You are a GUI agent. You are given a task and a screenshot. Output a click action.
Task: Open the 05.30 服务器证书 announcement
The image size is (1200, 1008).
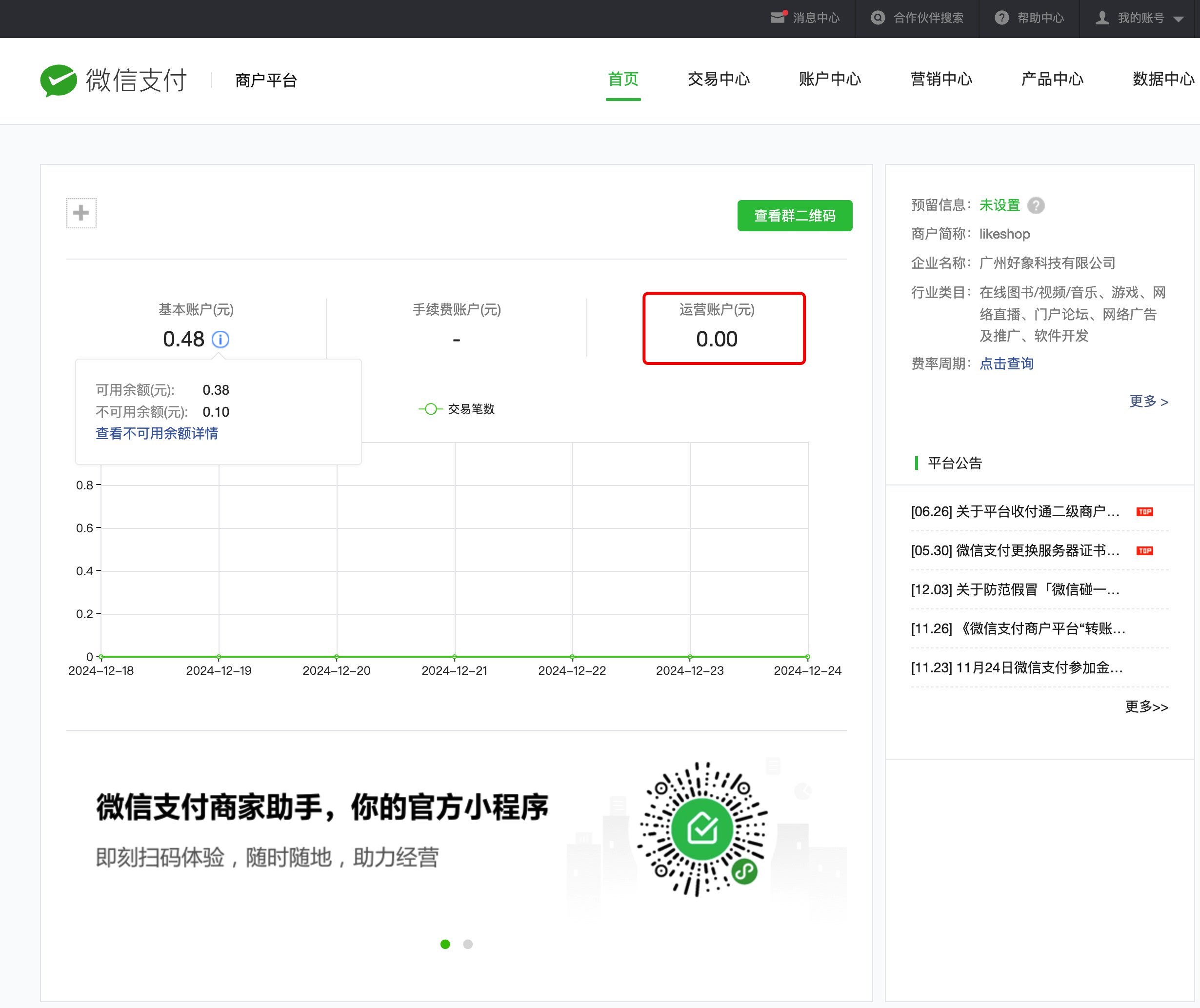coord(1015,551)
